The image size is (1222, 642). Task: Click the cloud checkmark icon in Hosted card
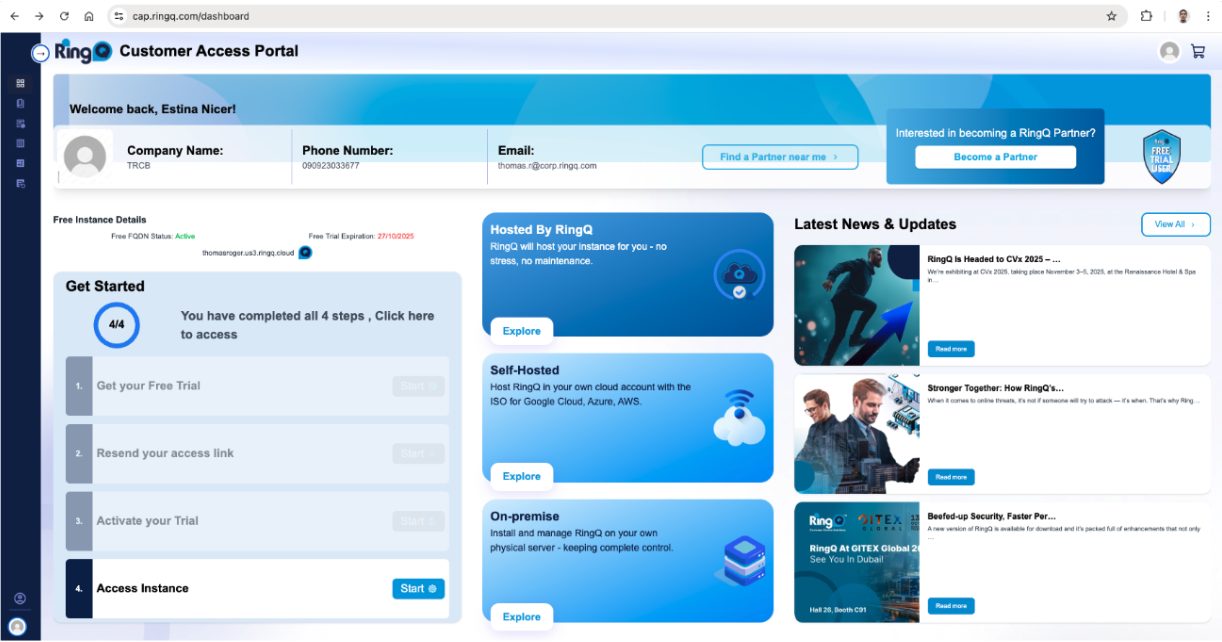tap(739, 274)
